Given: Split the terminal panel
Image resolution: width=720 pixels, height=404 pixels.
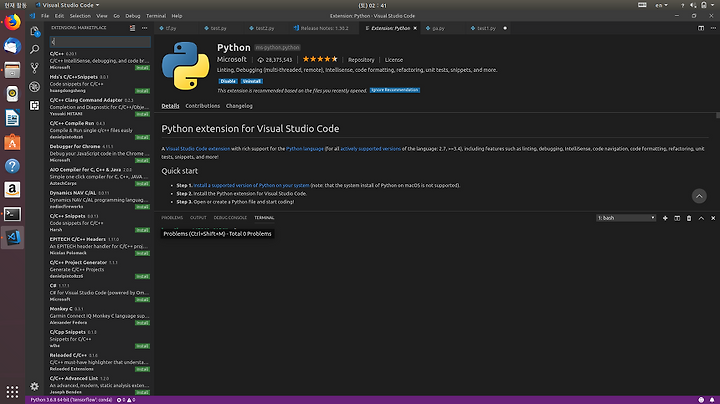Looking at the screenshot, I should click(677, 218).
